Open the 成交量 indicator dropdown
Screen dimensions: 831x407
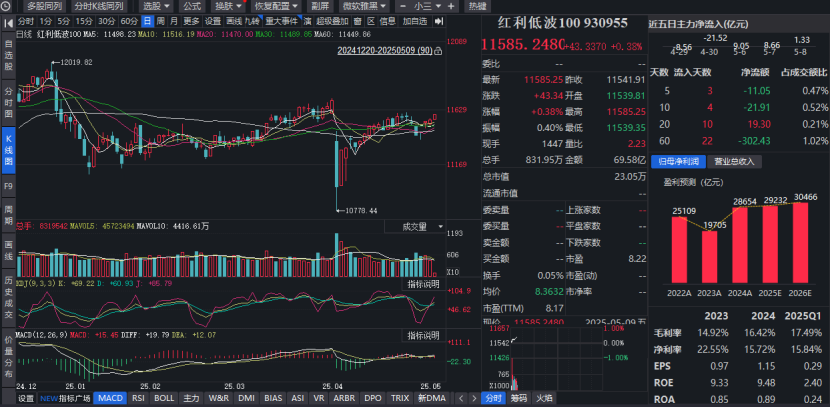point(415,227)
